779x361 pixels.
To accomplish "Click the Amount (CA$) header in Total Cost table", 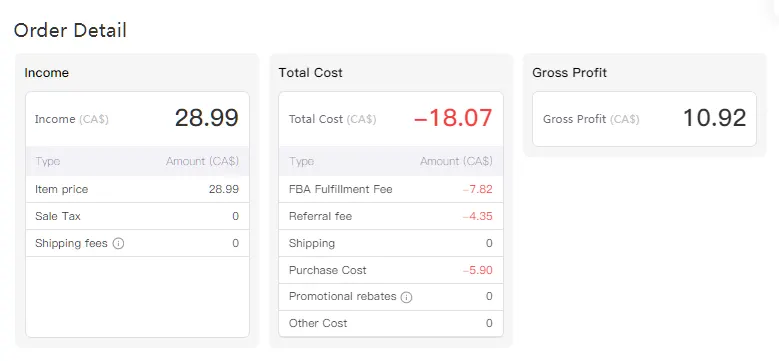I will [456, 161].
